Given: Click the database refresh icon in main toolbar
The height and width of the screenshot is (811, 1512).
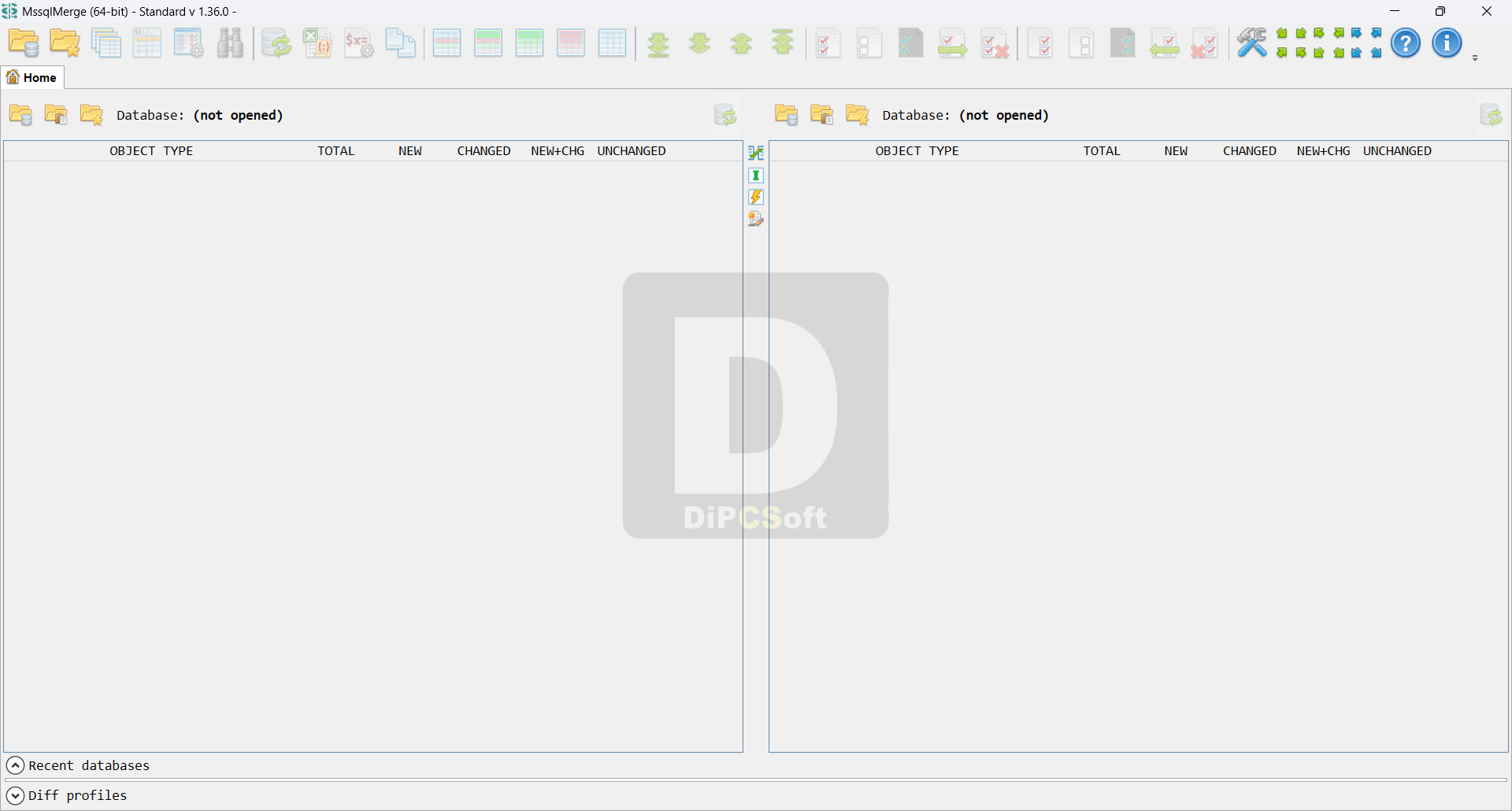Looking at the screenshot, I should point(276,43).
